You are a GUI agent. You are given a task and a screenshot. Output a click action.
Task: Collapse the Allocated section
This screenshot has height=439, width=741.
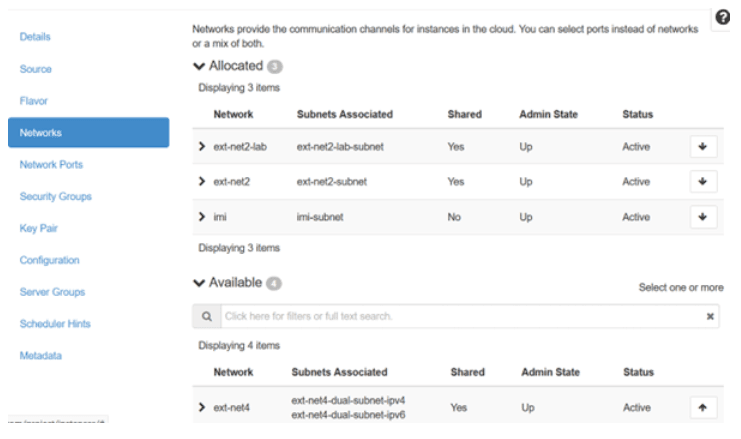tap(199, 66)
